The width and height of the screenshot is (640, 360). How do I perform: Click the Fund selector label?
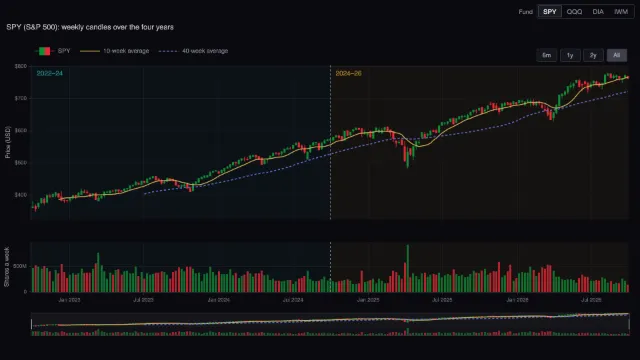pos(526,11)
